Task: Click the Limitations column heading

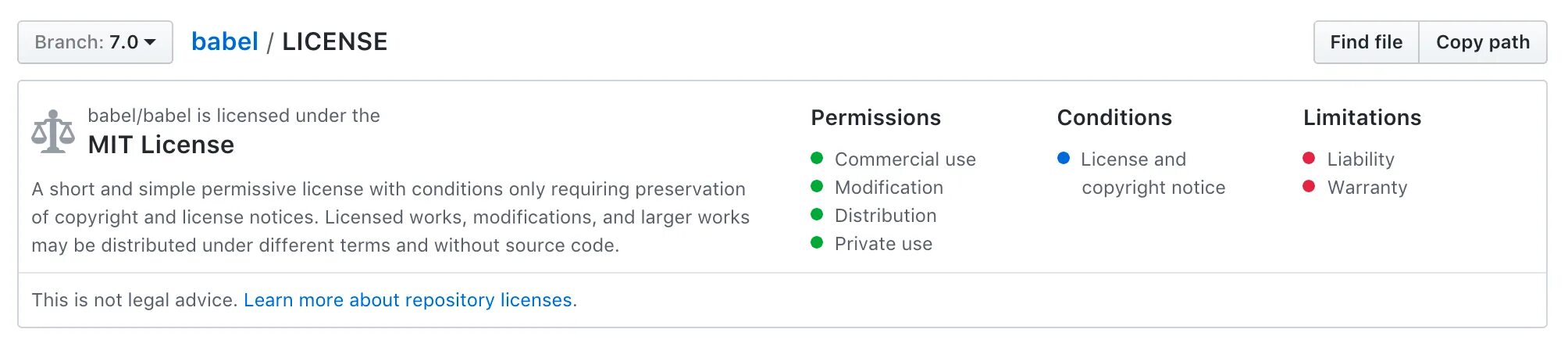Action: [1362, 117]
